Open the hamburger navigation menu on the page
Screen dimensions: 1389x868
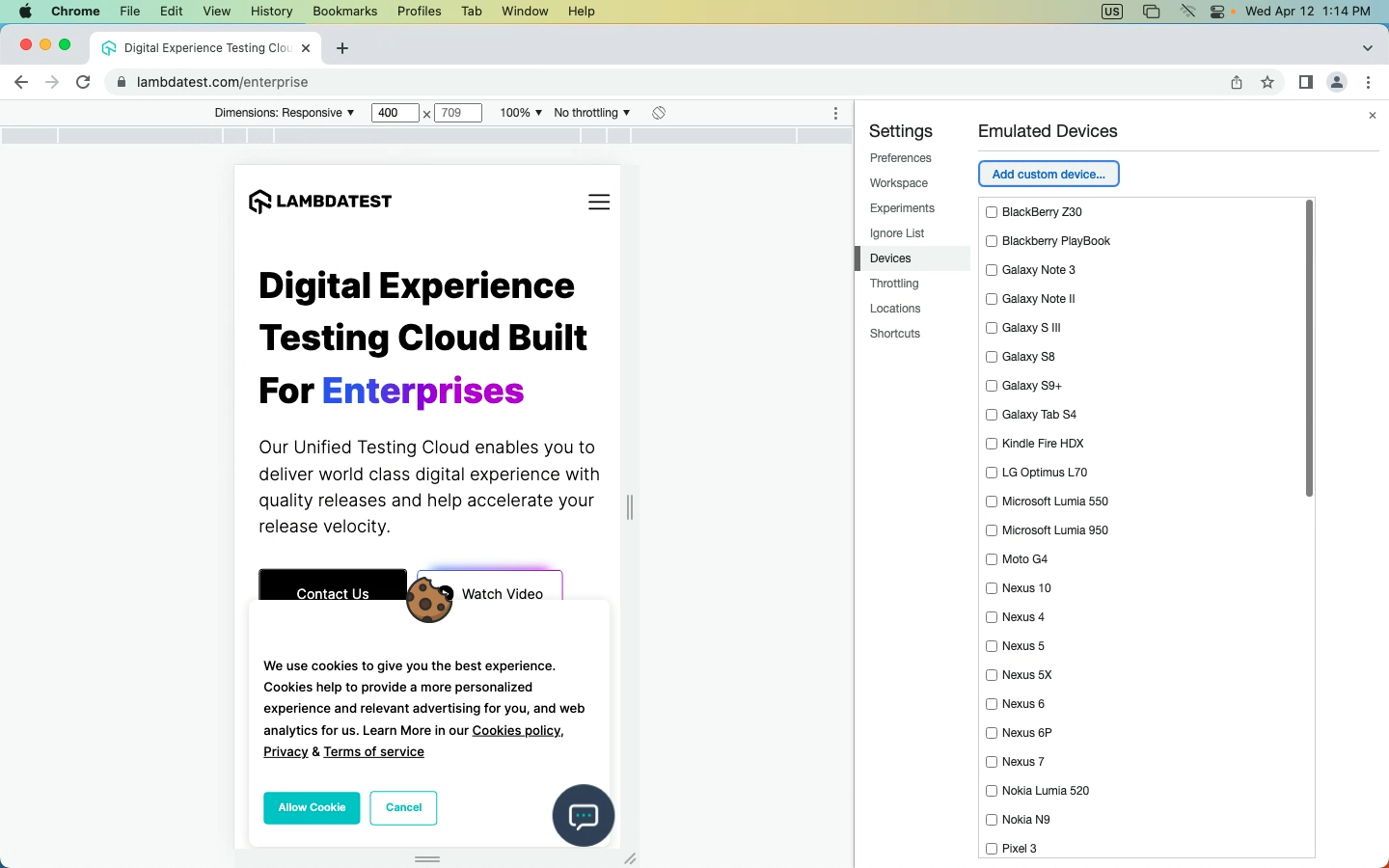pyautogui.click(x=599, y=202)
